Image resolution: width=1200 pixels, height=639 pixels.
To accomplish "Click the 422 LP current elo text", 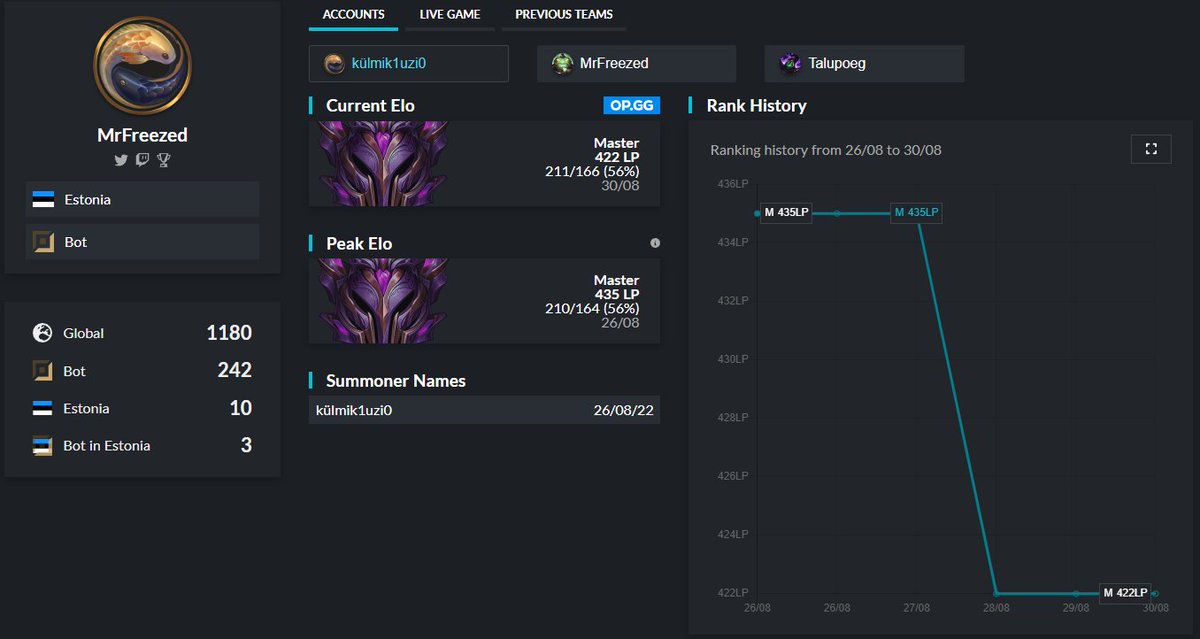I will (x=617, y=157).
